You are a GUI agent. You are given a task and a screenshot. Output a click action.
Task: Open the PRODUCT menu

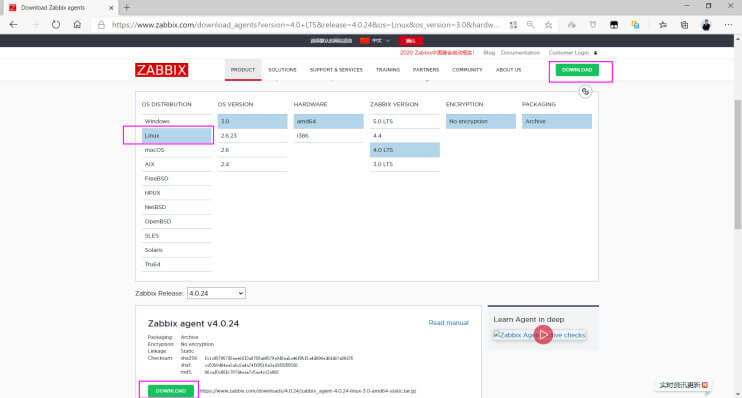[243, 70]
